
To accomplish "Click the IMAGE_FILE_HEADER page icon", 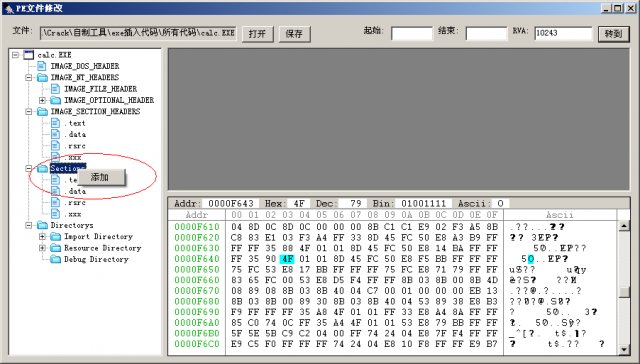I will click(56, 89).
